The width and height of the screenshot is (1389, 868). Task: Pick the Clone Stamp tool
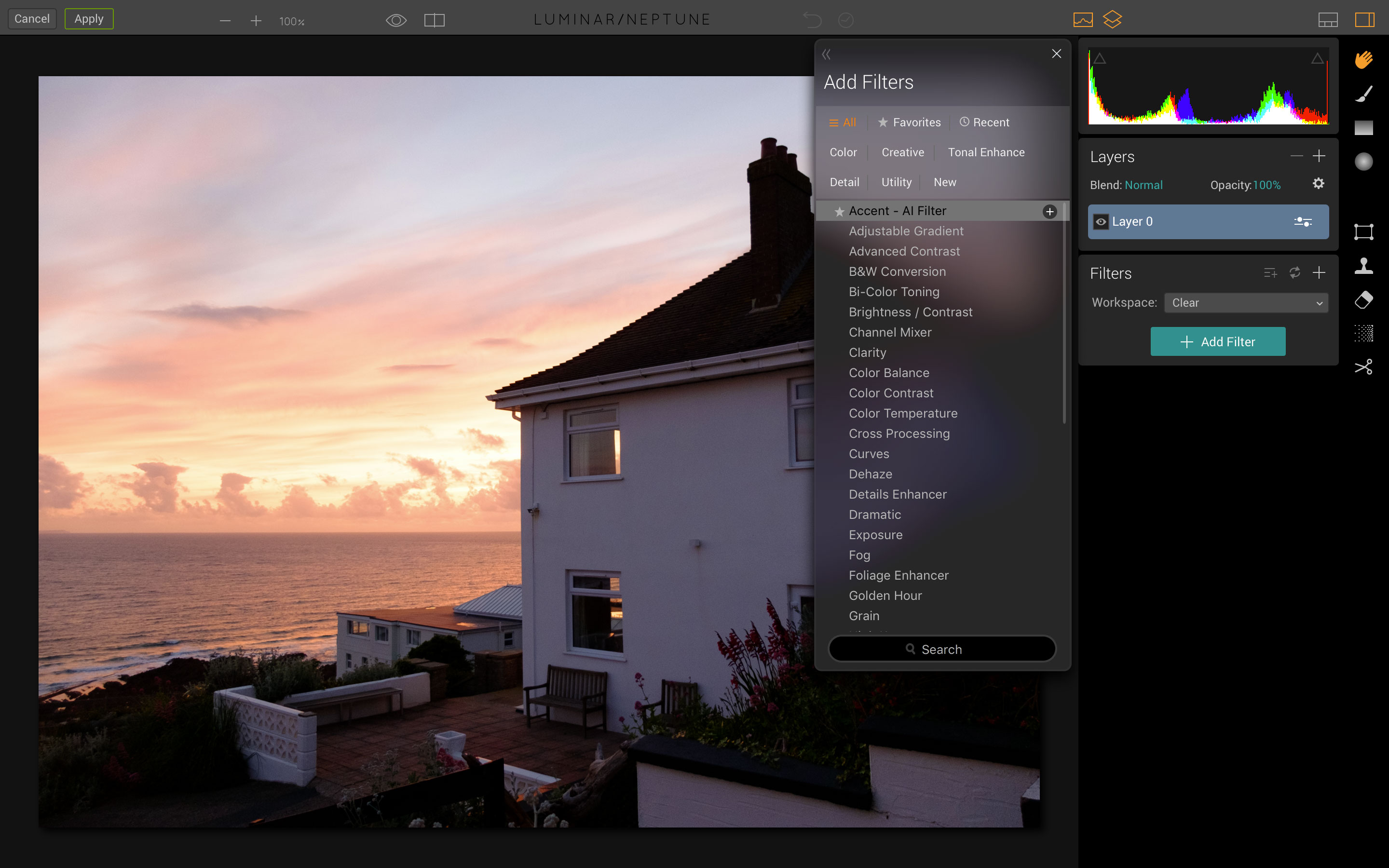1364,266
